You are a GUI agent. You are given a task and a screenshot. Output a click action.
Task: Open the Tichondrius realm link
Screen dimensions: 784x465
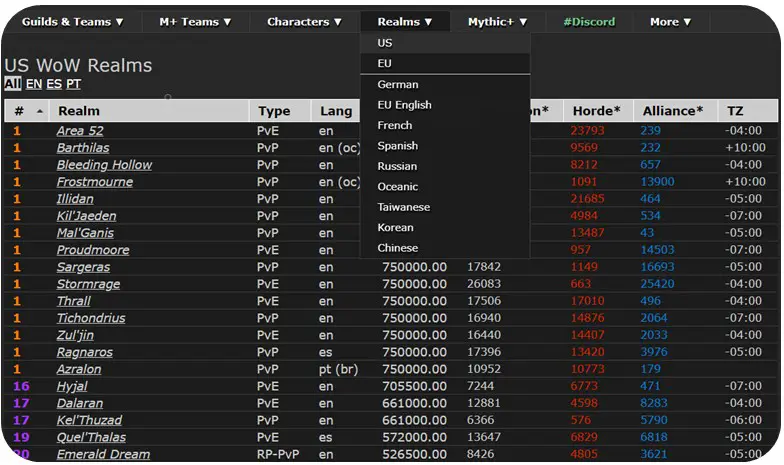(x=91, y=318)
